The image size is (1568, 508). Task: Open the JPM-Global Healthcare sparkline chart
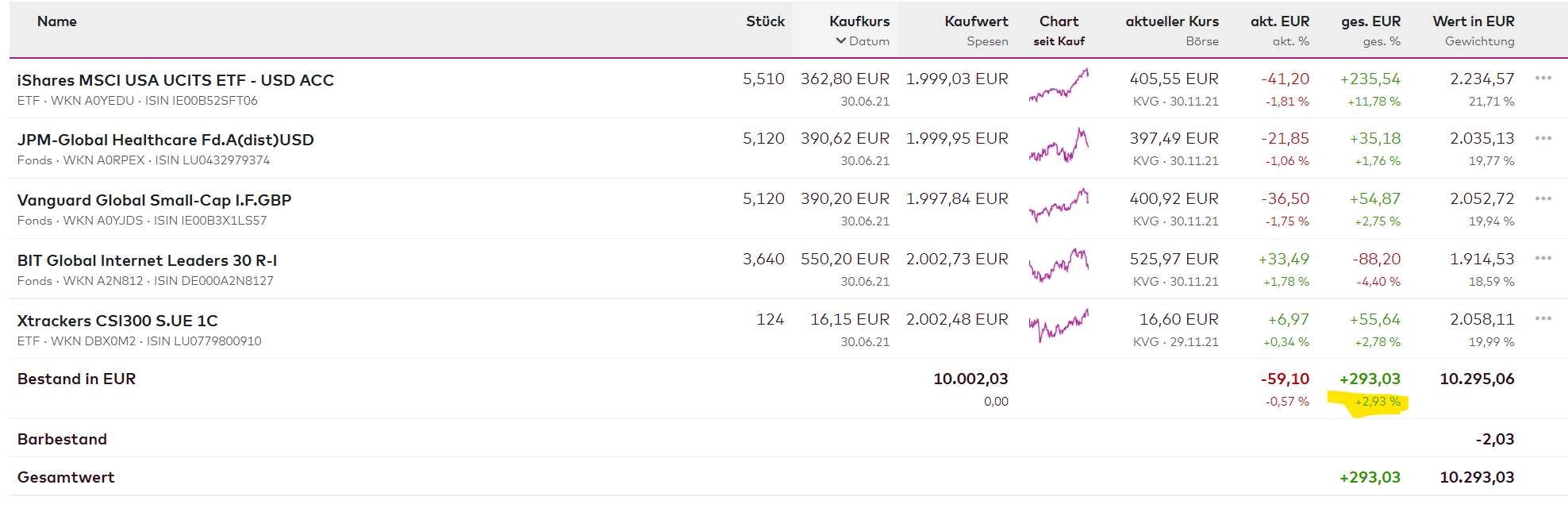tap(1059, 146)
